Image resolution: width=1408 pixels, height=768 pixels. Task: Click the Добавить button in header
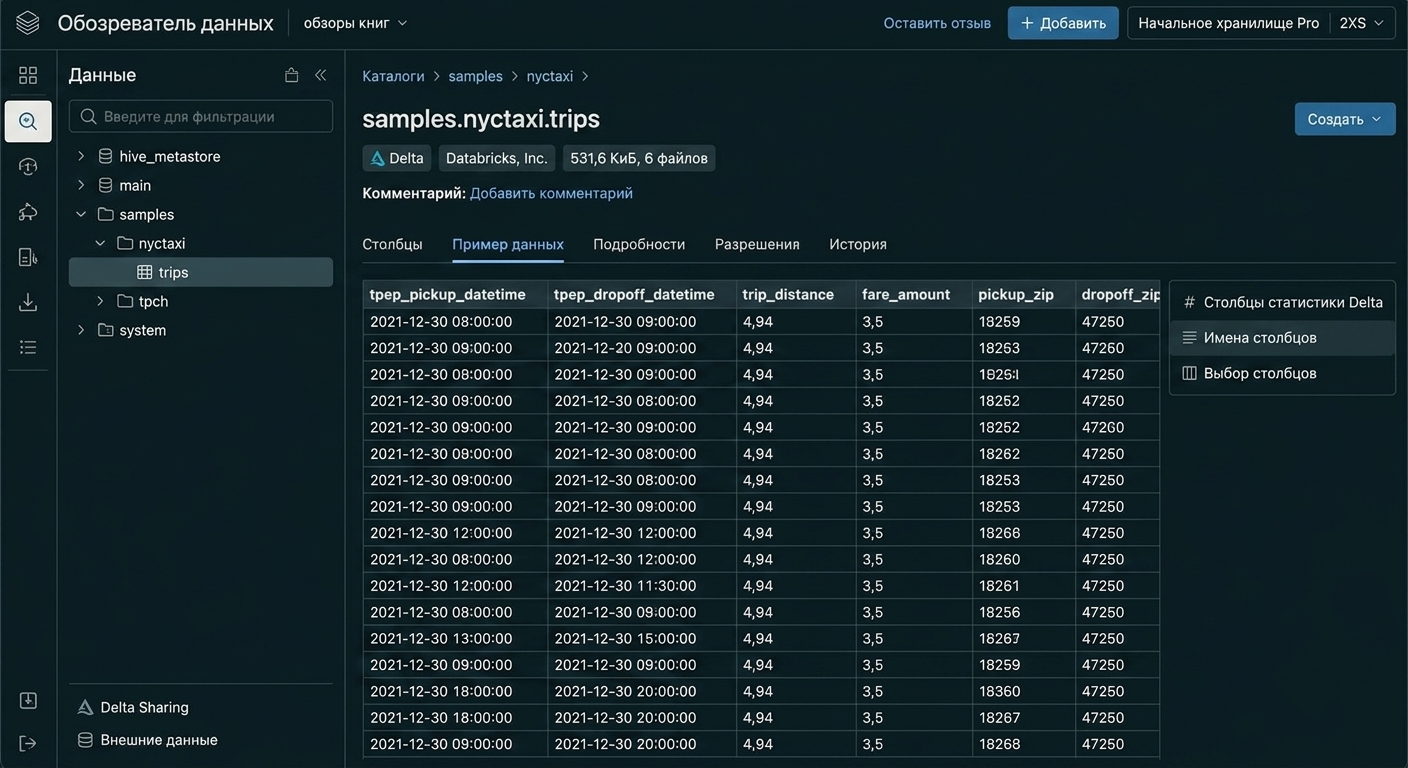tap(1063, 23)
